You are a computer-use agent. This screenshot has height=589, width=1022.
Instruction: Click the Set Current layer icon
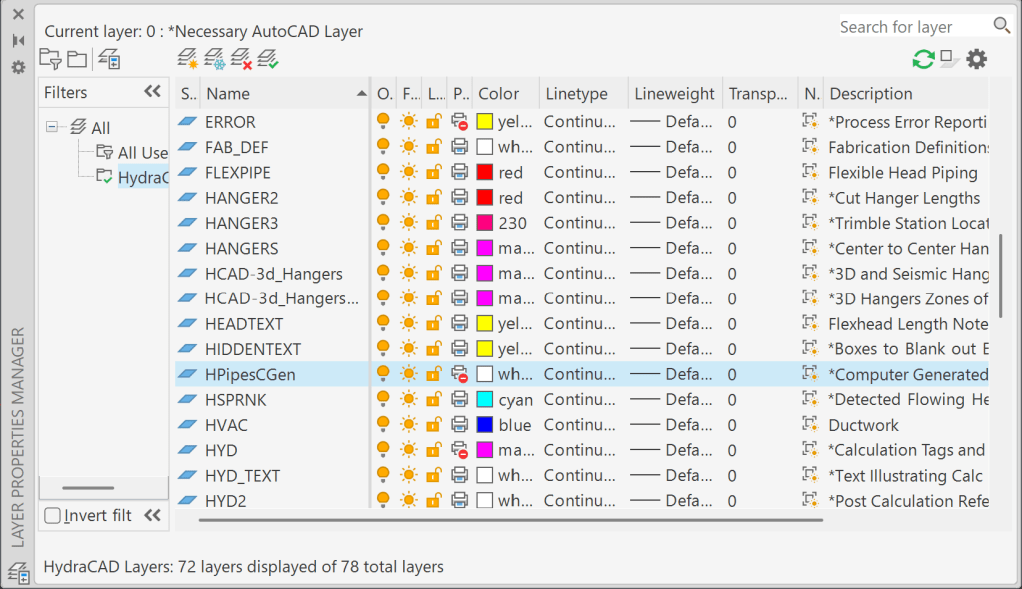click(268, 59)
